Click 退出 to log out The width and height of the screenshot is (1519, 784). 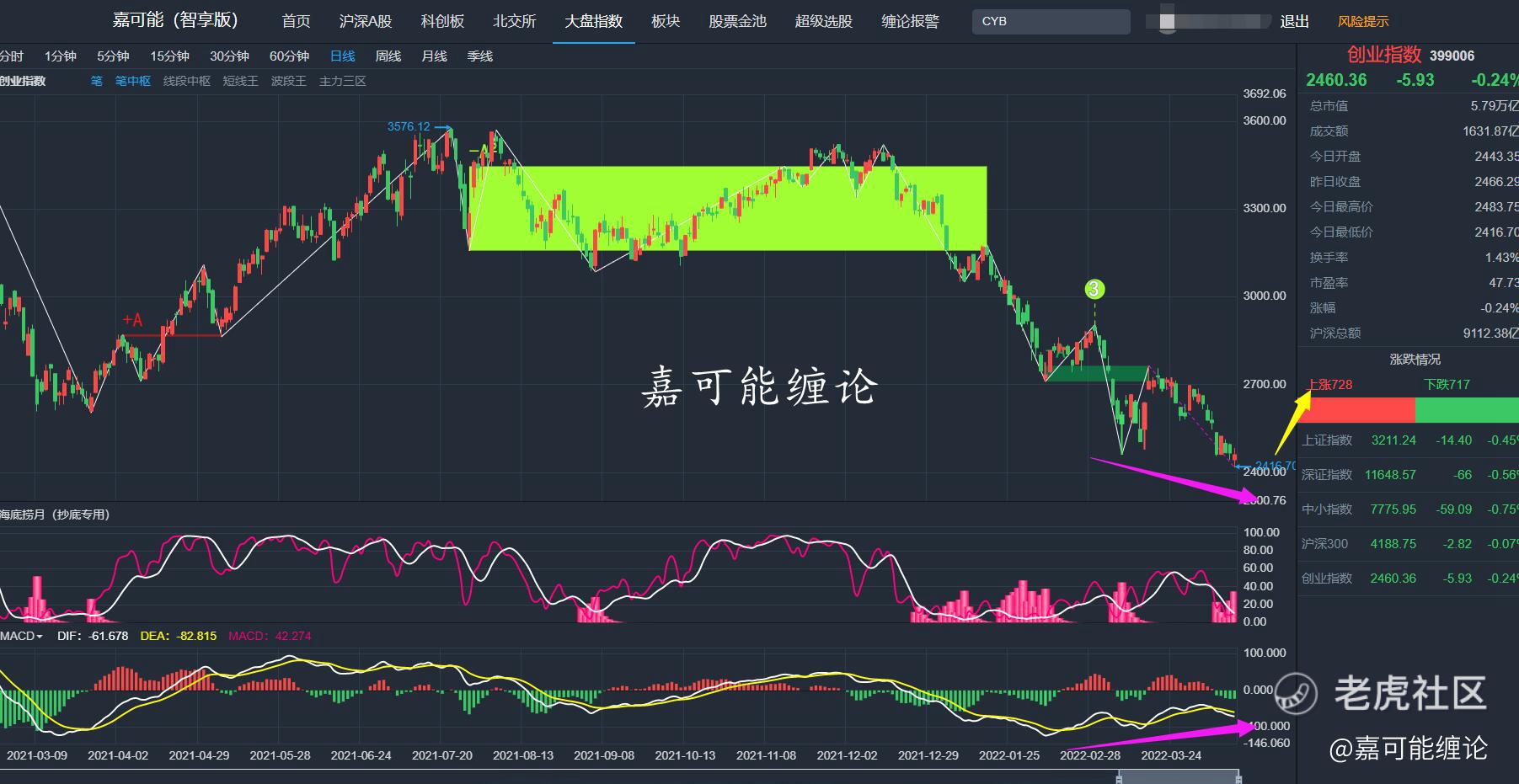1294,21
